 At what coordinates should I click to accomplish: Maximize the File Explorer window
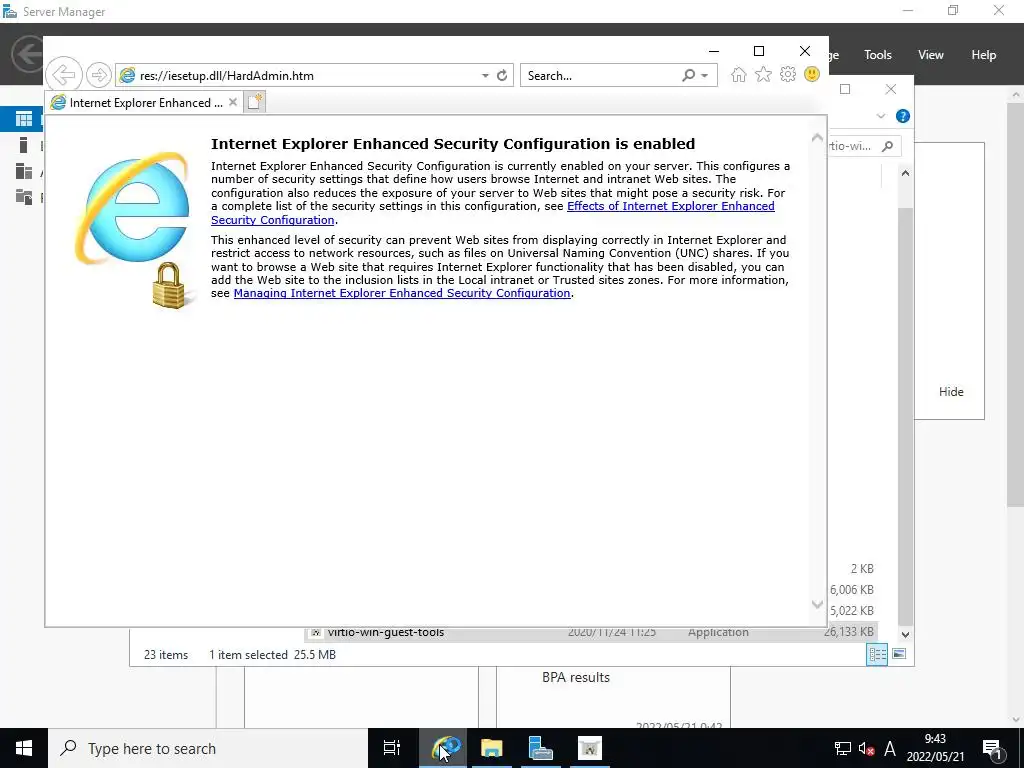click(x=845, y=89)
